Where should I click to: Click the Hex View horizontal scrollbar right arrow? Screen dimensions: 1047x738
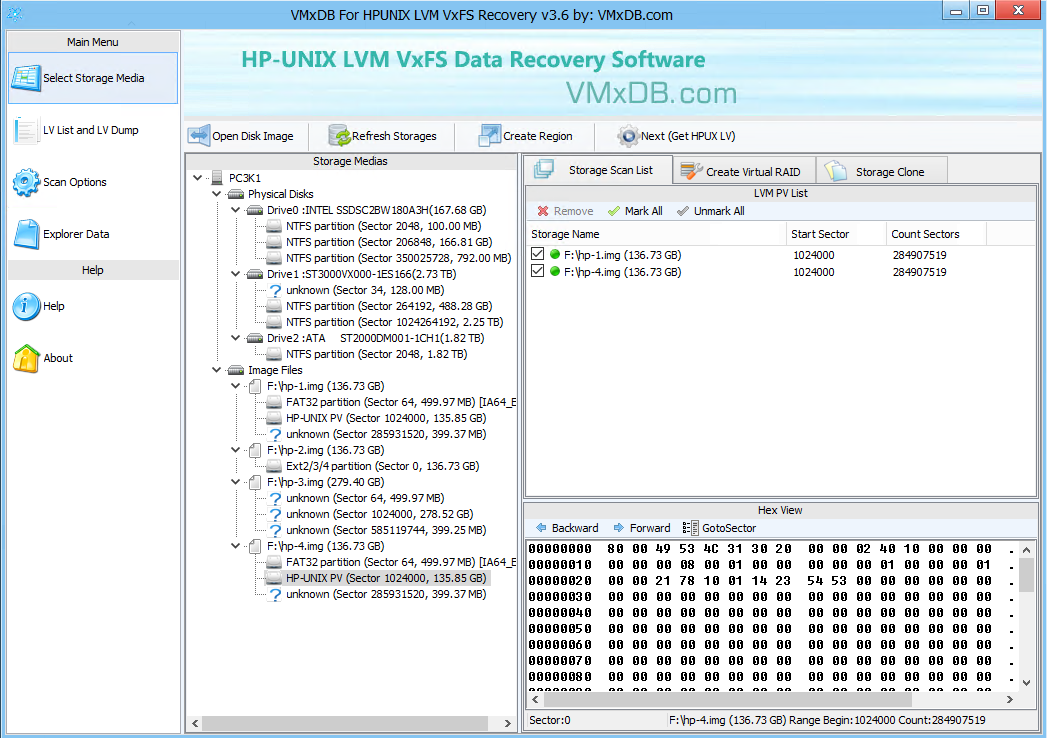pyautogui.click(x=1010, y=699)
